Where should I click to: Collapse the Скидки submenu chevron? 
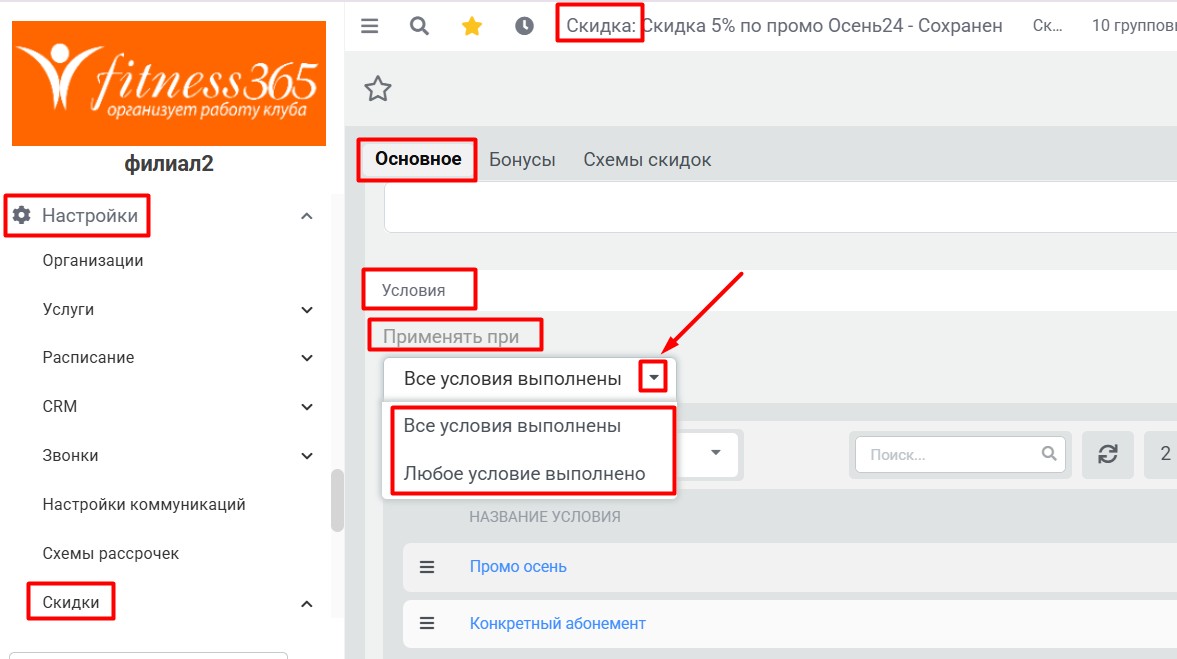(x=306, y=603)
